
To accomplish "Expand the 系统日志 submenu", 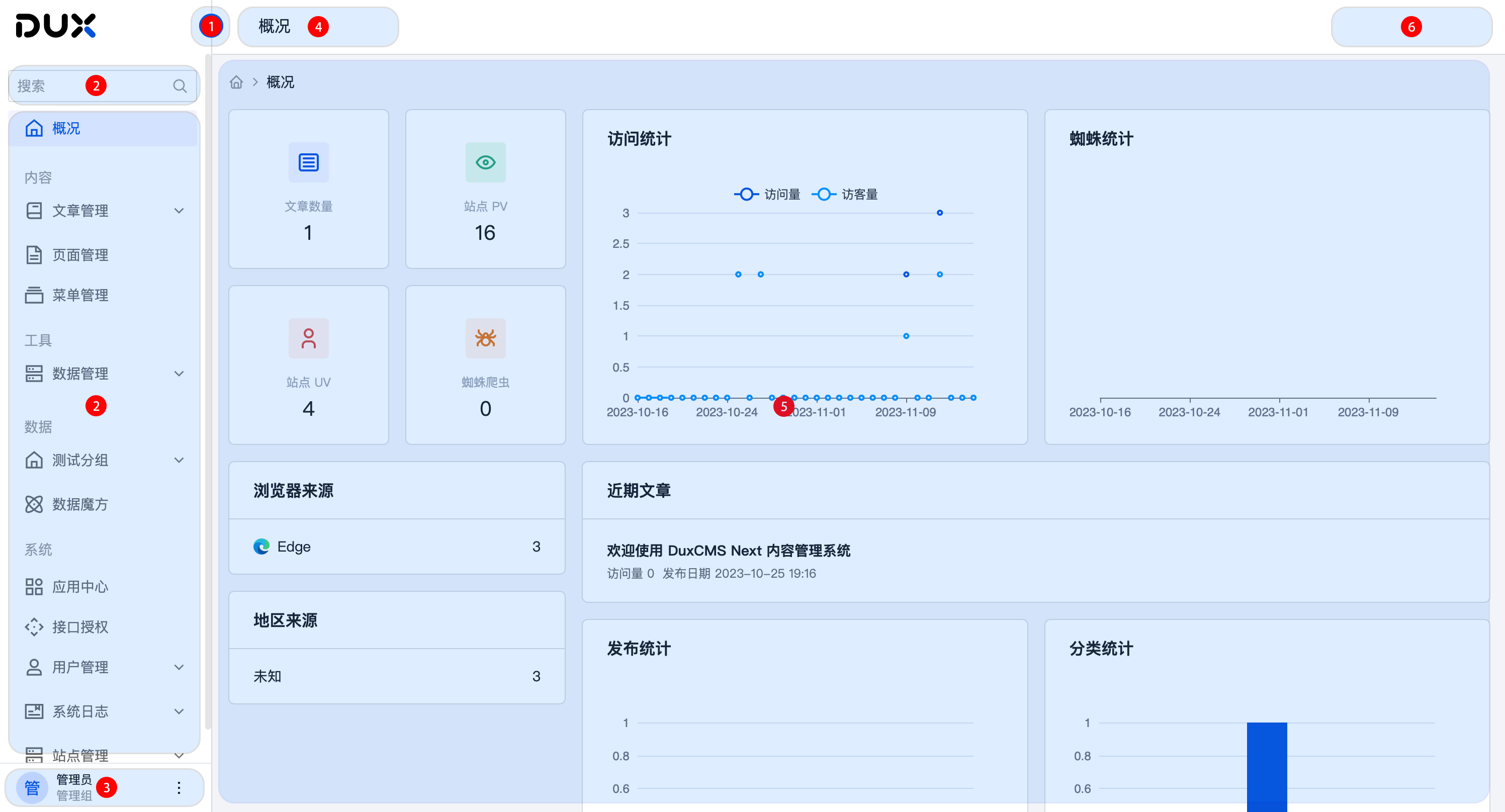I will 179,711.
